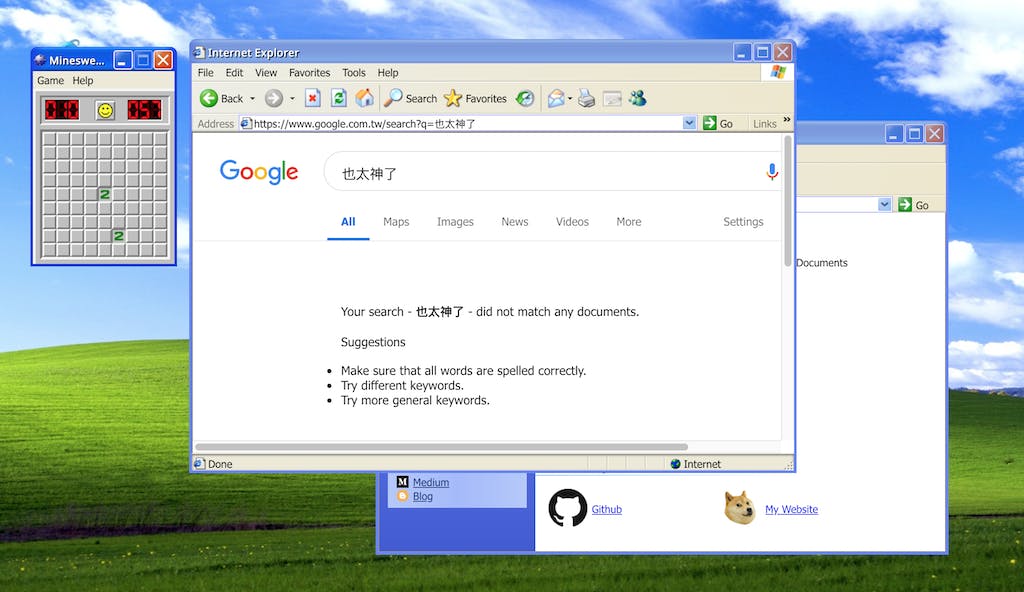Refresh the page using the Refresh icon
The width and height of the screenshot is (1024, 592).
[x=339, y=98]
